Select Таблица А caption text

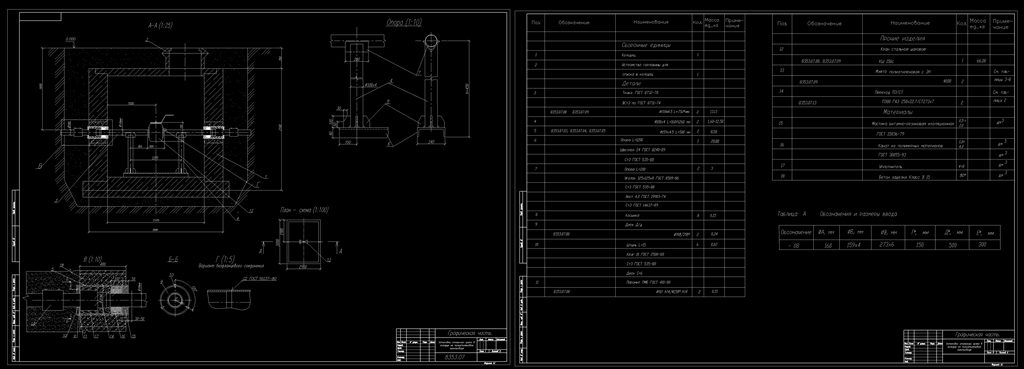click(x=792, y=214)
